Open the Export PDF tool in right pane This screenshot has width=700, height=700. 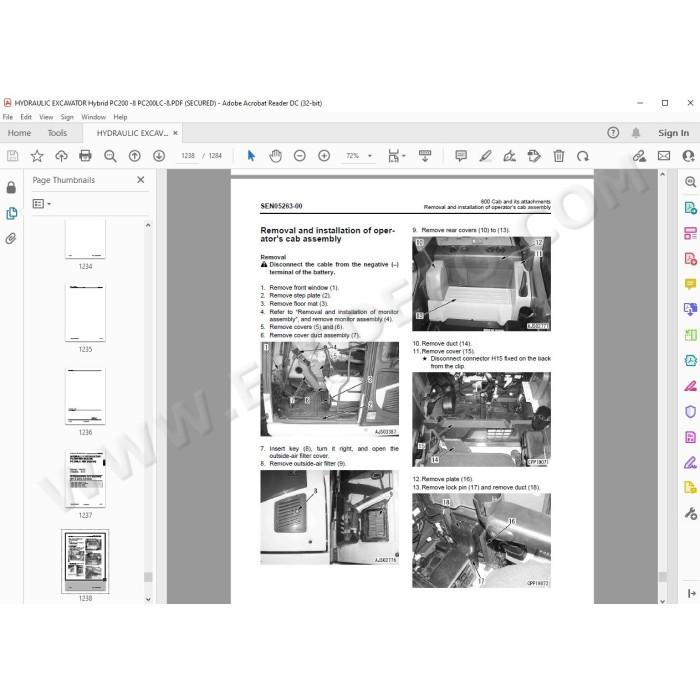(x=690, y=208)
